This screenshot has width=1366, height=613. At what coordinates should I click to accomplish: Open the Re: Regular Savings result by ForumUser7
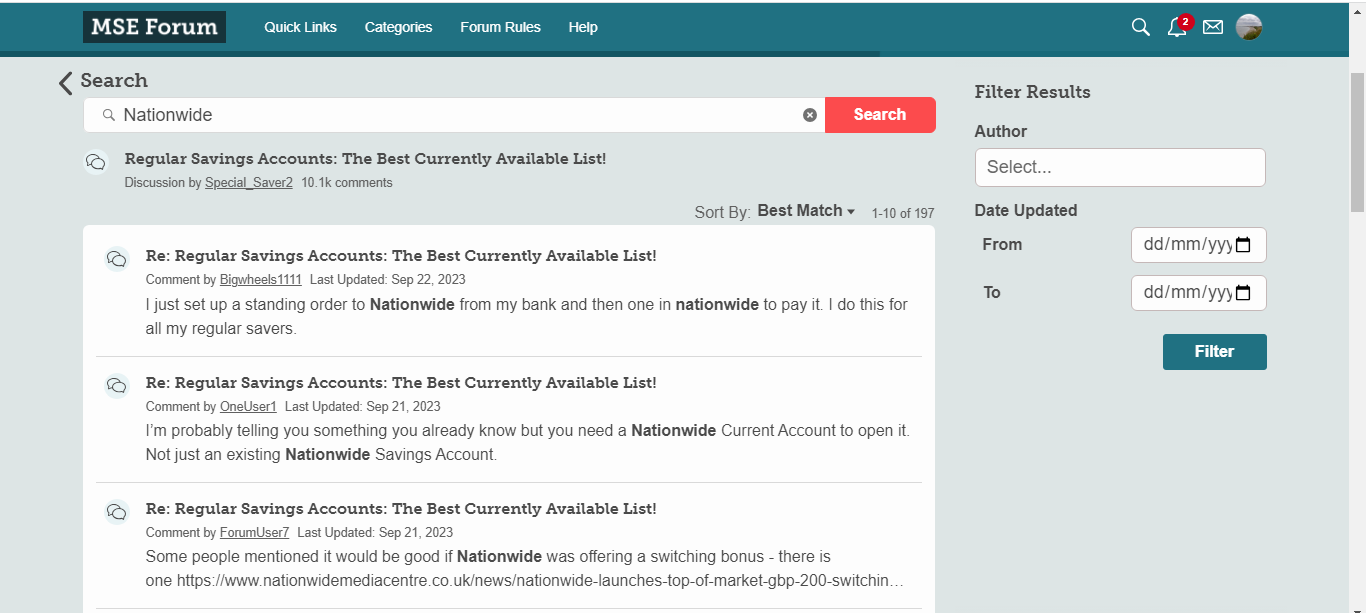(401, 509)
